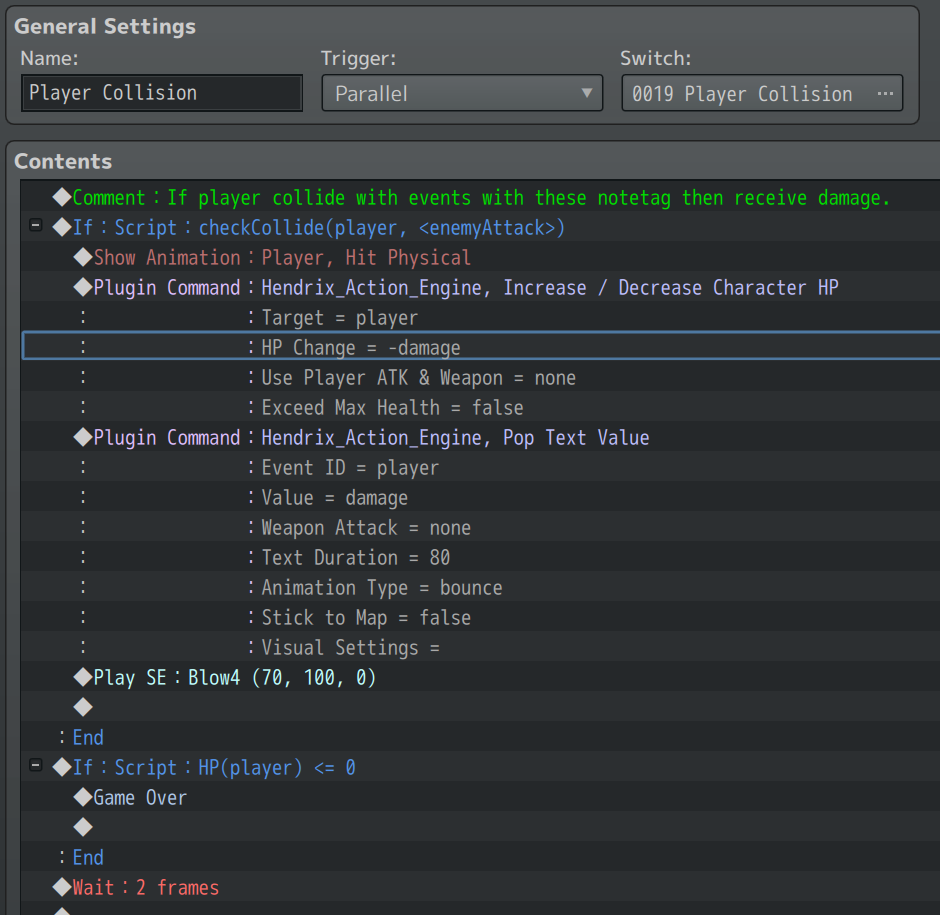The image size is (940, 915).
Task: Select Exceed Max Health = false line
Action: tap(480, 407)
